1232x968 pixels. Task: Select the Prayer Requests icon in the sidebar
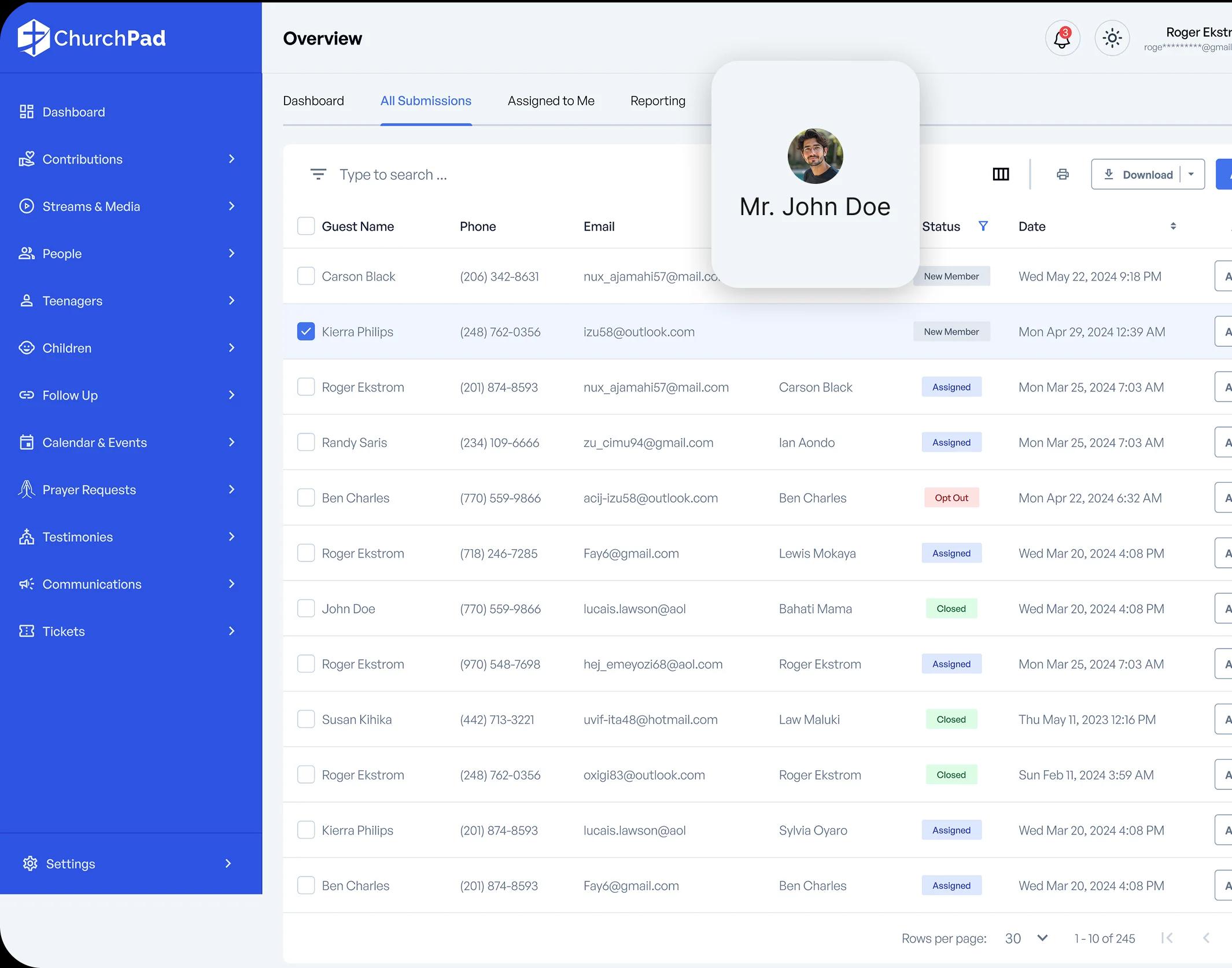click(x=26, y=489)
